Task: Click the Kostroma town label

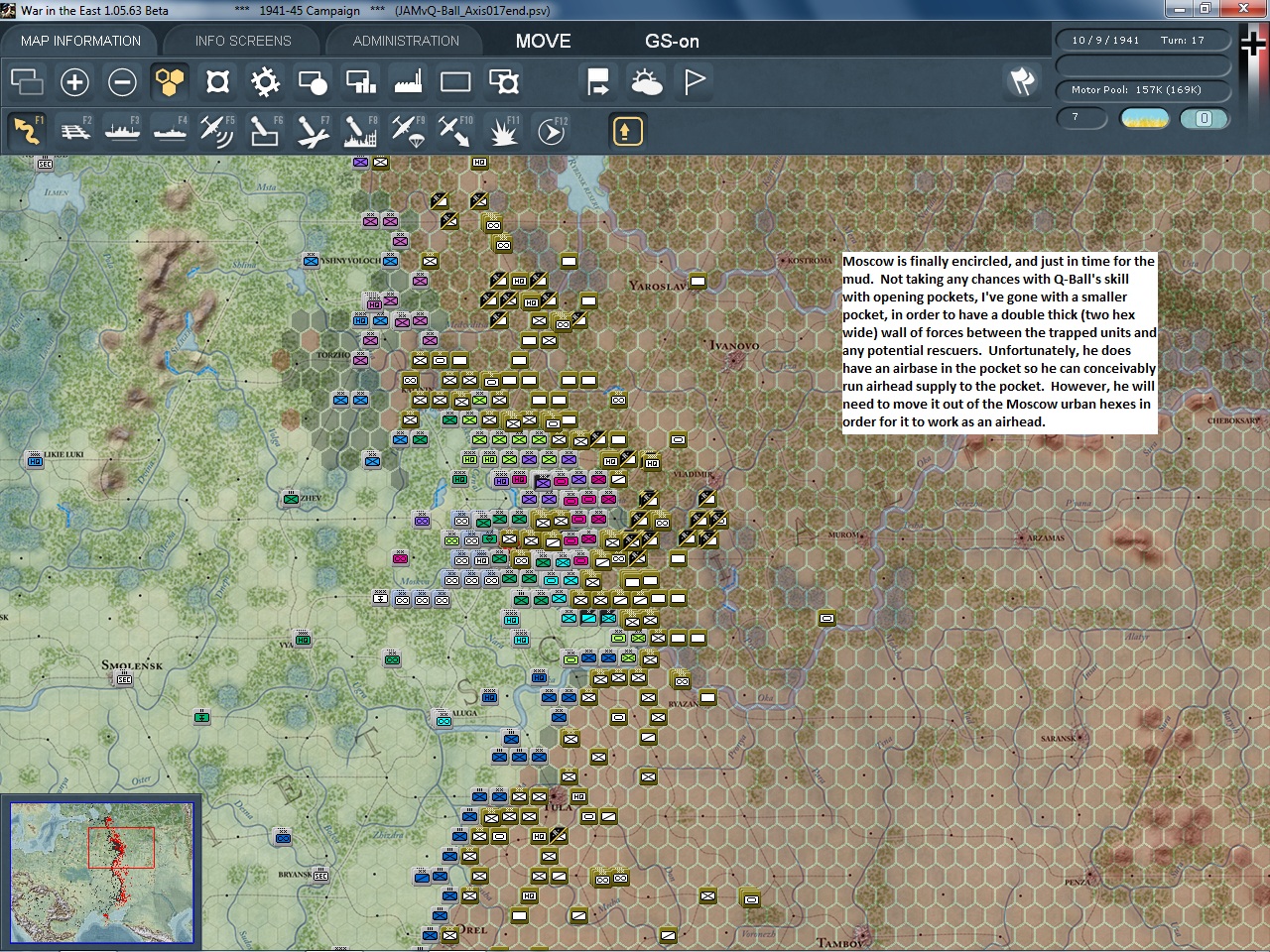Action: (x=809, y=261)
